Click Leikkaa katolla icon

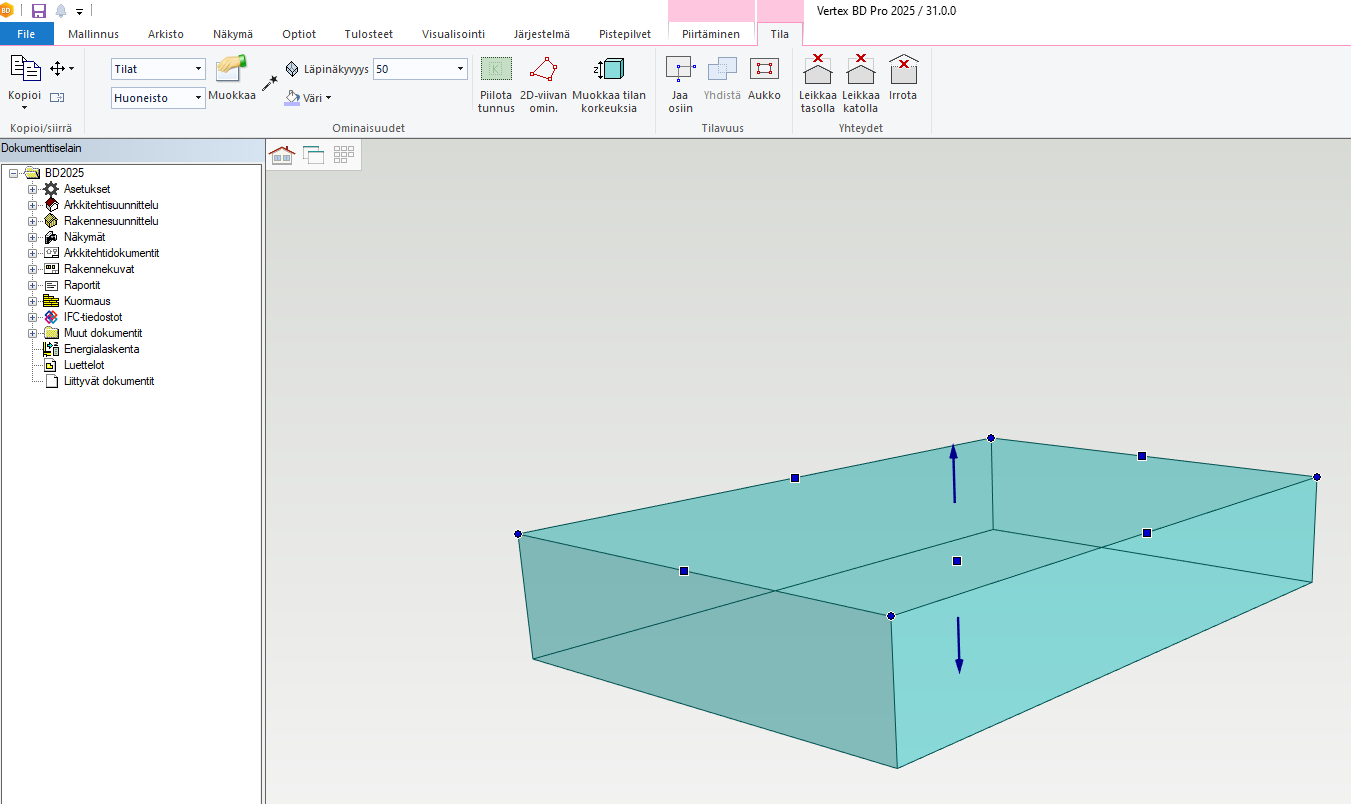[x=860, y=70]
